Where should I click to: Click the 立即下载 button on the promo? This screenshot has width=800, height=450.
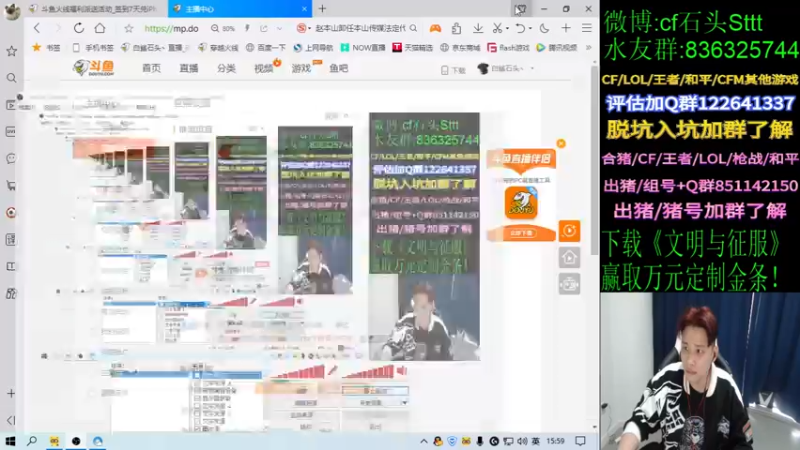[521, 233]
